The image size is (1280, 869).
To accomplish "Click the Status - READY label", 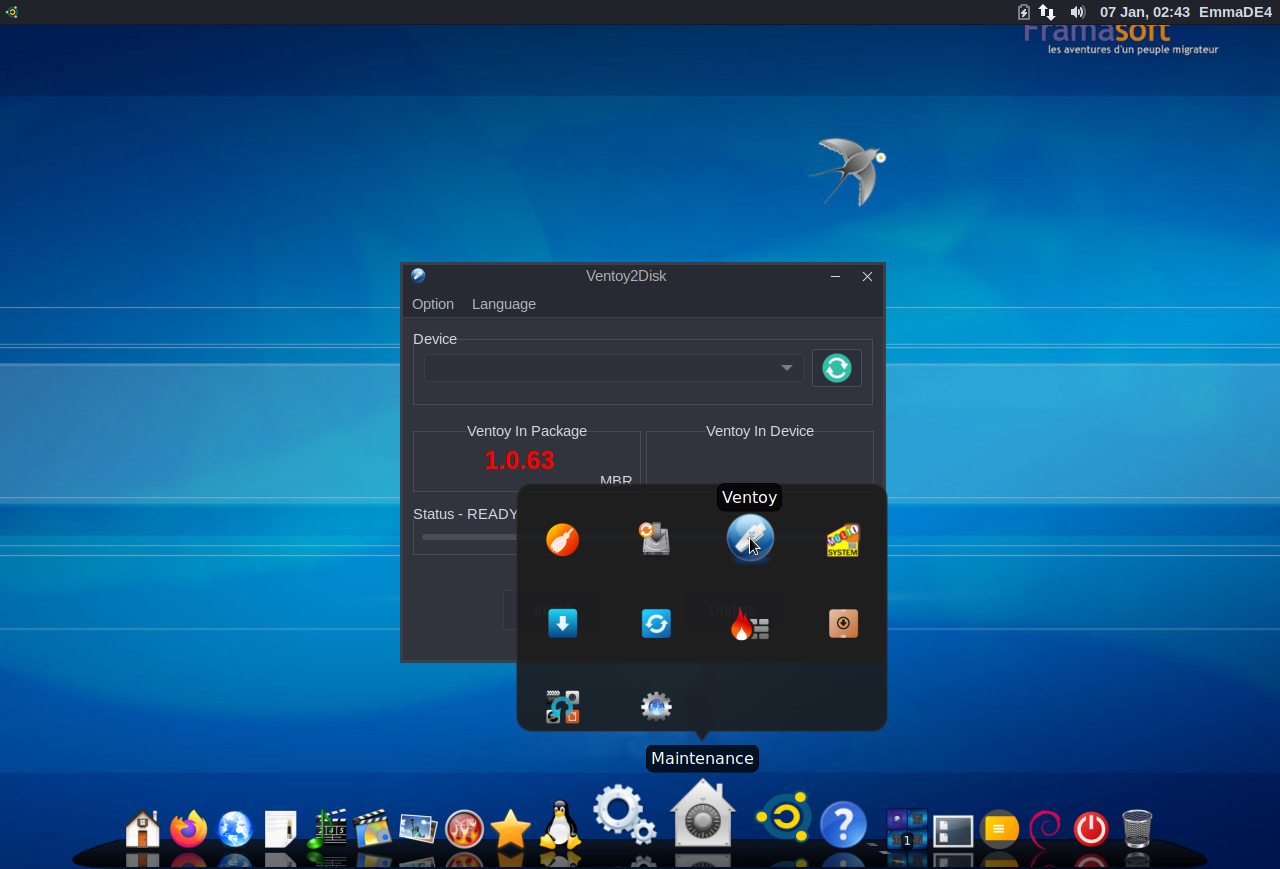I will 466,514.
